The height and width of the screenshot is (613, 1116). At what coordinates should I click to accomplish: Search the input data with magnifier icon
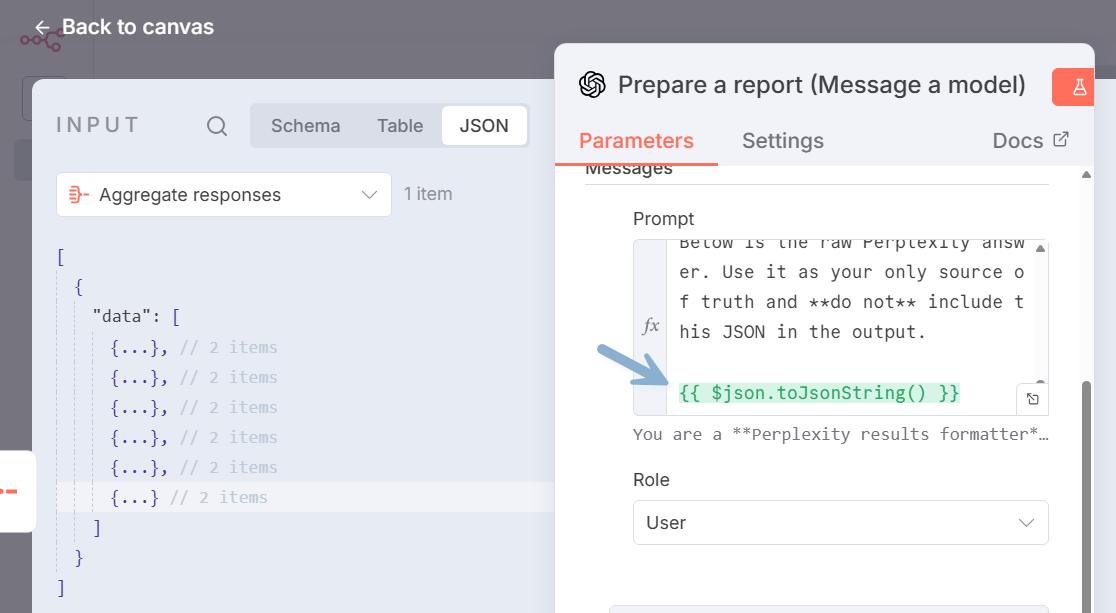tap(217, 126)
